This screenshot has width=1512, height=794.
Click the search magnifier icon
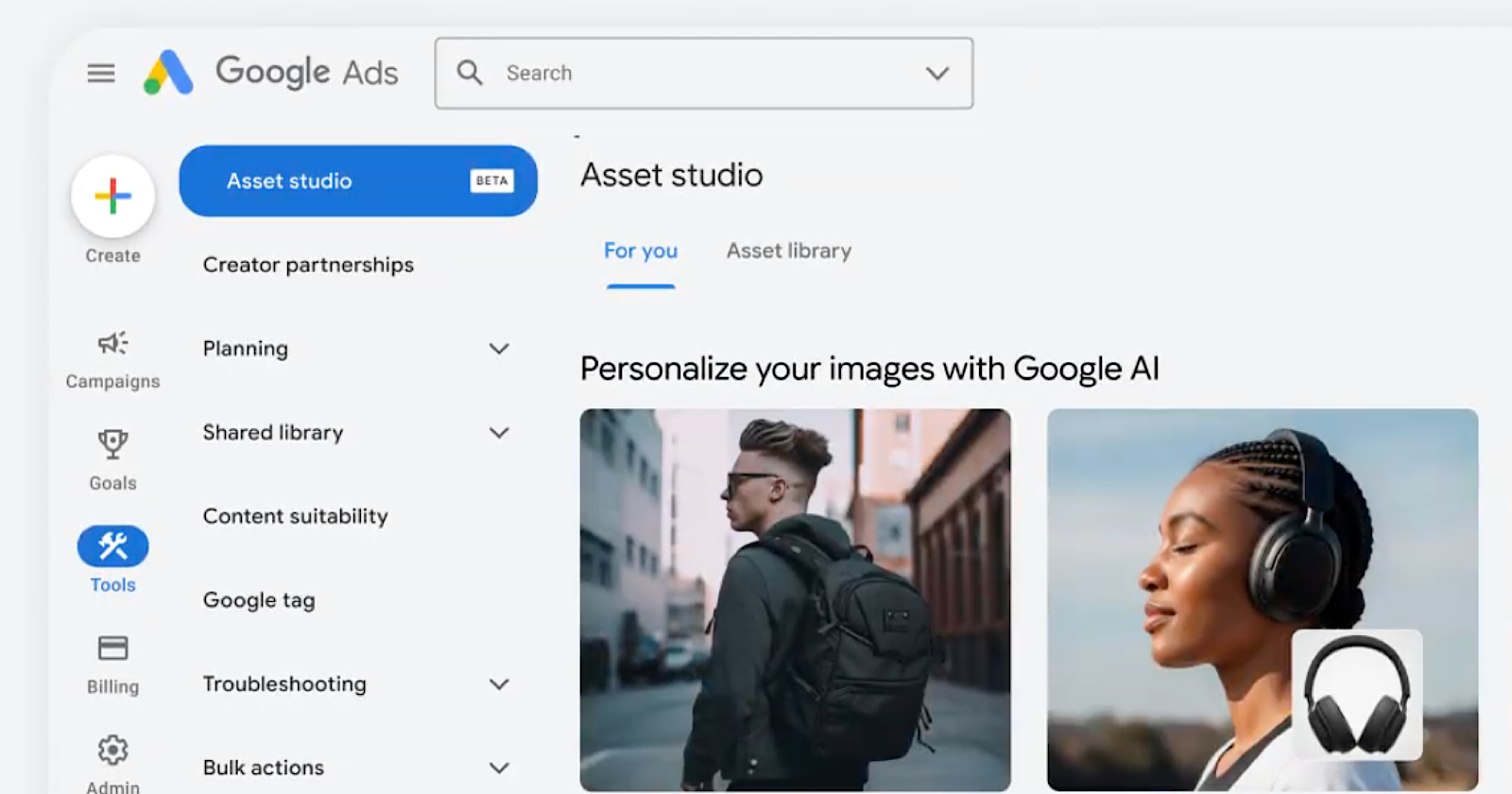coord(470,73)
